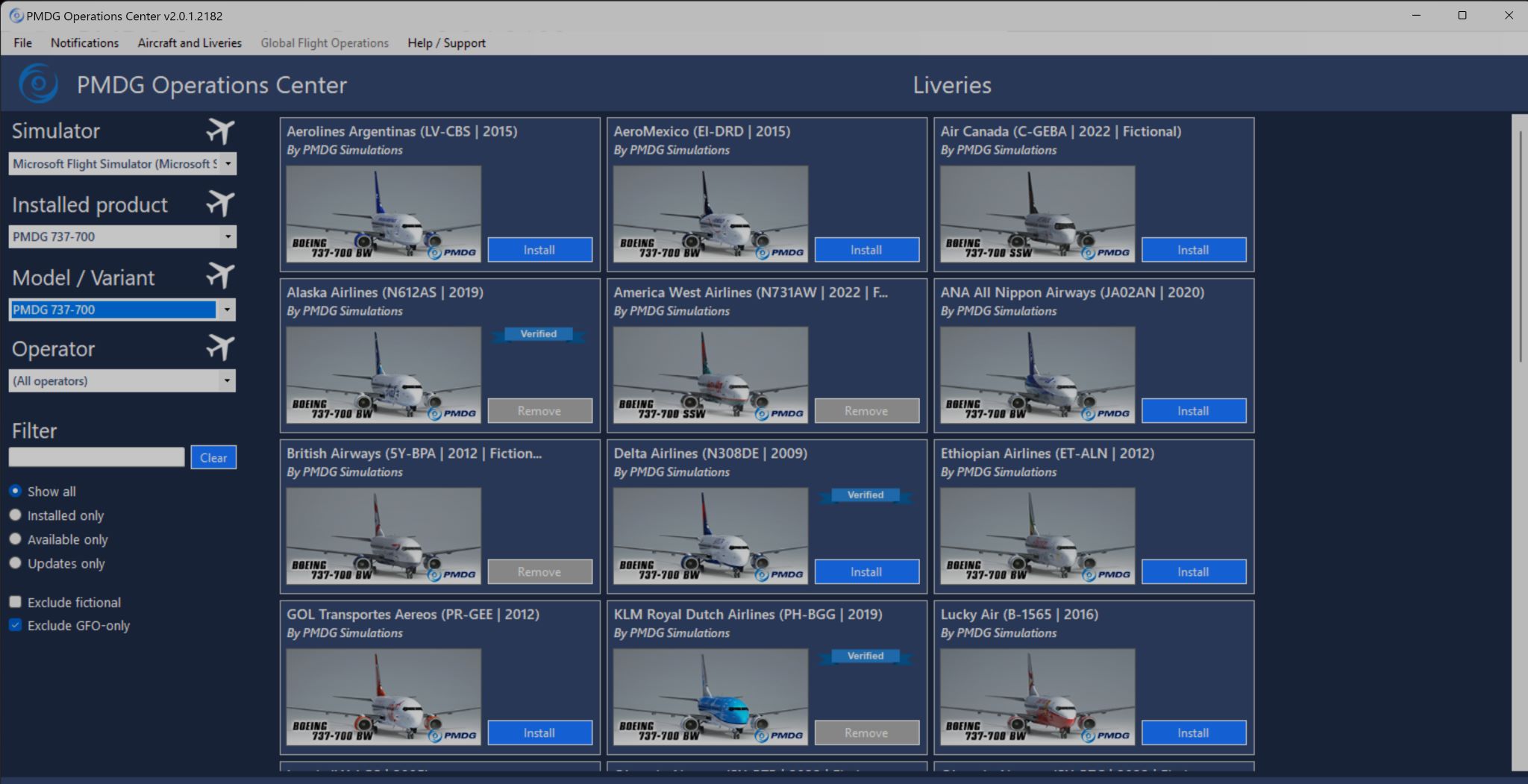Open the Aircraft and Liveries menu
Image resolution: width=1528 pixels, height=784 pixels.
[190, 43]
